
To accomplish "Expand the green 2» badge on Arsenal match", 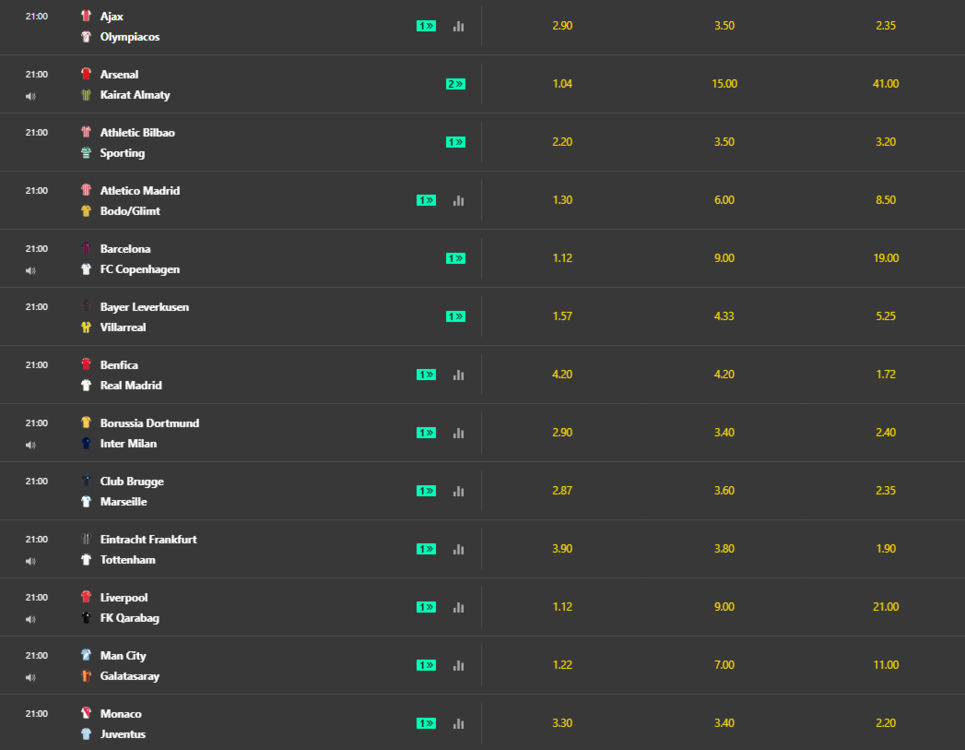I will [x=455, y=84].
